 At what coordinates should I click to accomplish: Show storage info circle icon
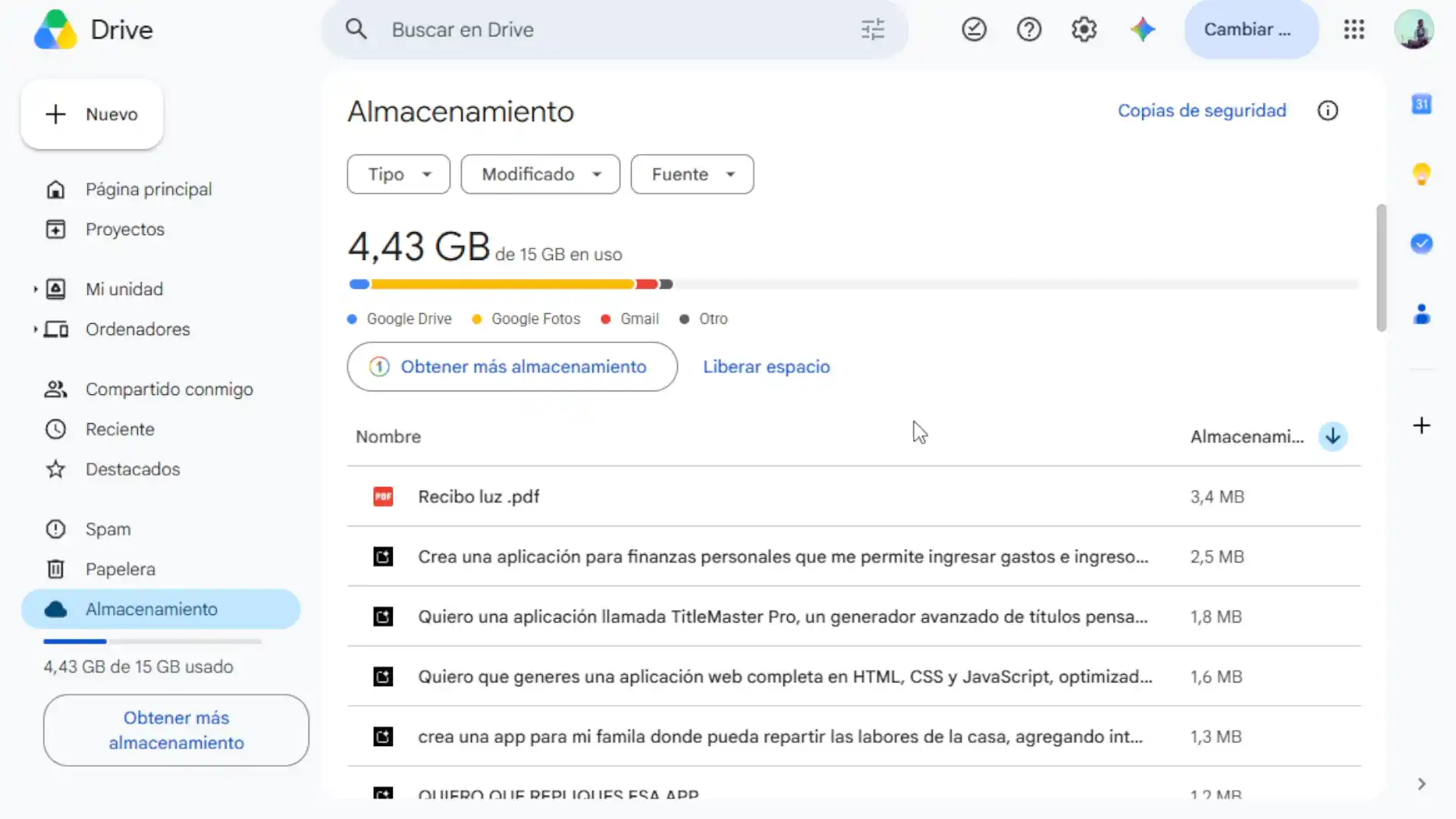coord(1327,111)
